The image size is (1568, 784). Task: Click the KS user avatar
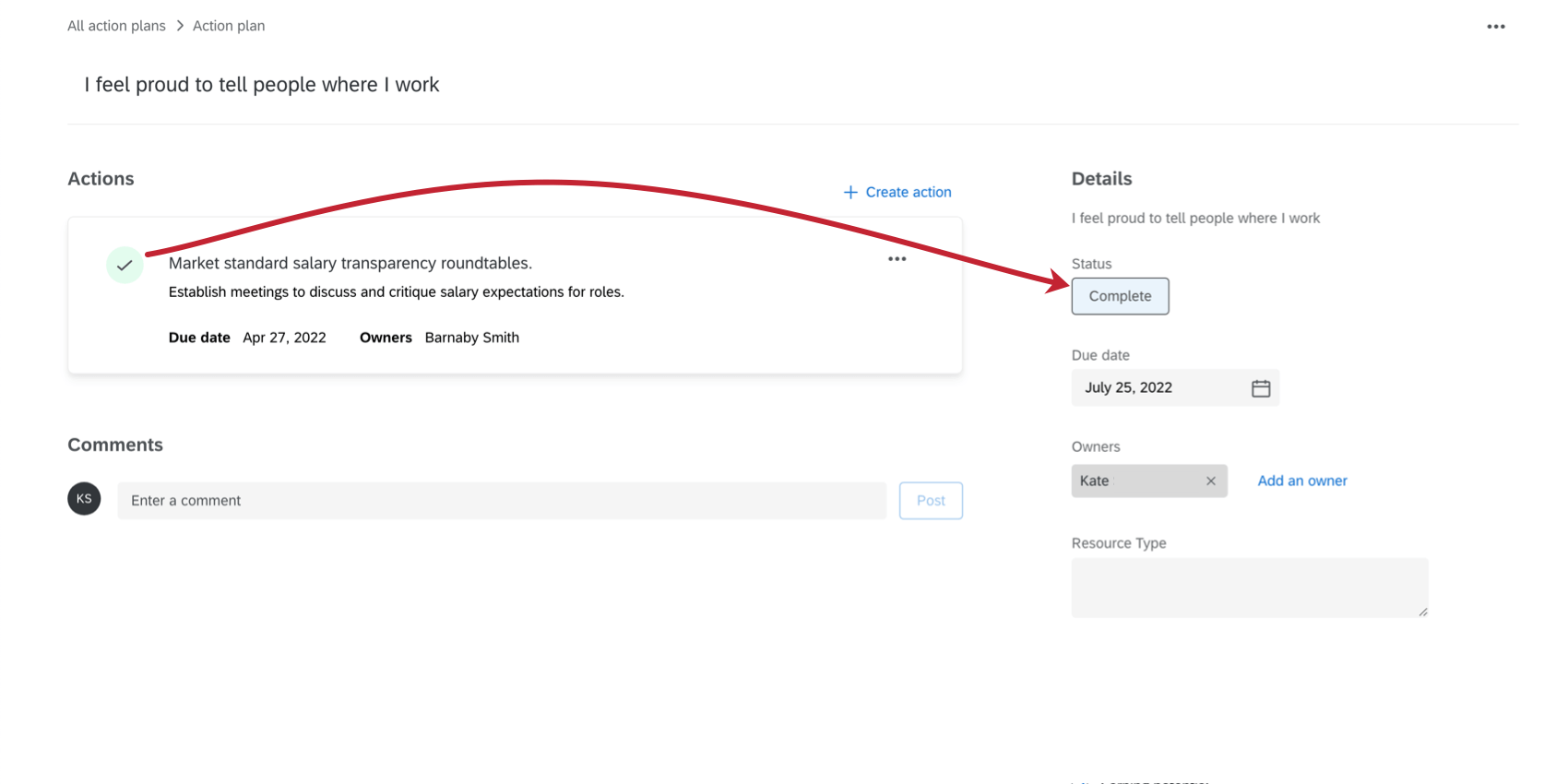84,499
